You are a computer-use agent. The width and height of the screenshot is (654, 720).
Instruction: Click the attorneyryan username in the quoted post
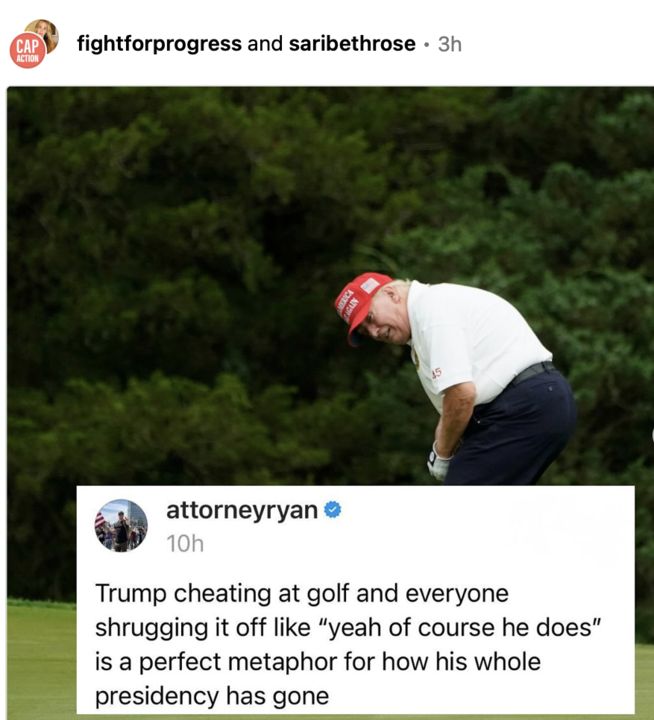[x=242, y=511]
